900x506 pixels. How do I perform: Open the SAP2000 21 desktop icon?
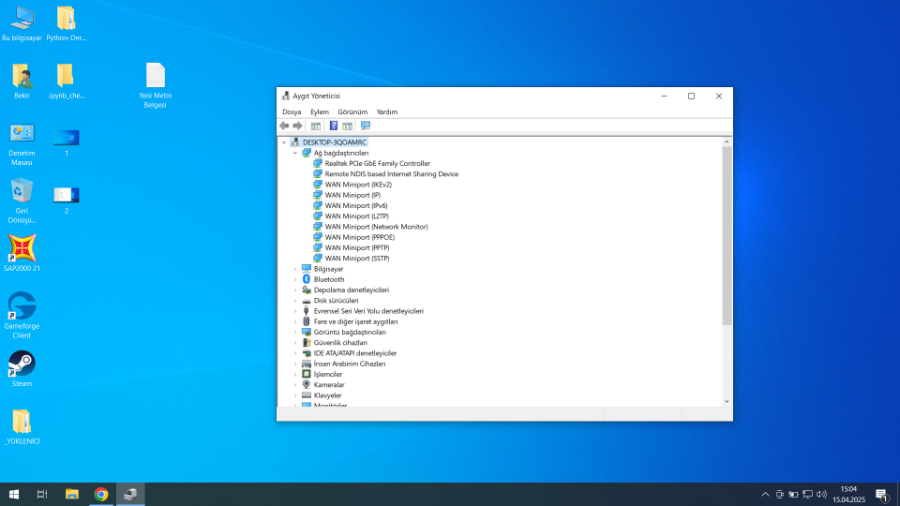[x=22, y=250]
